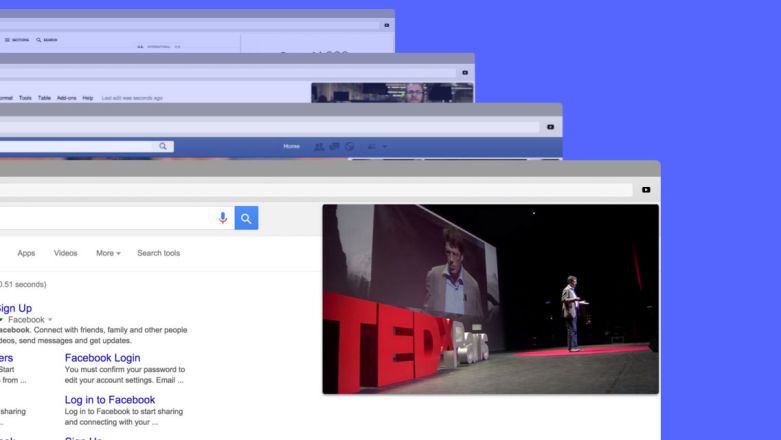This screenshot has height=440, width=781.
Task: Activate the voice search microphone icon
Action: pyautogui.click(x=223, y=218)
